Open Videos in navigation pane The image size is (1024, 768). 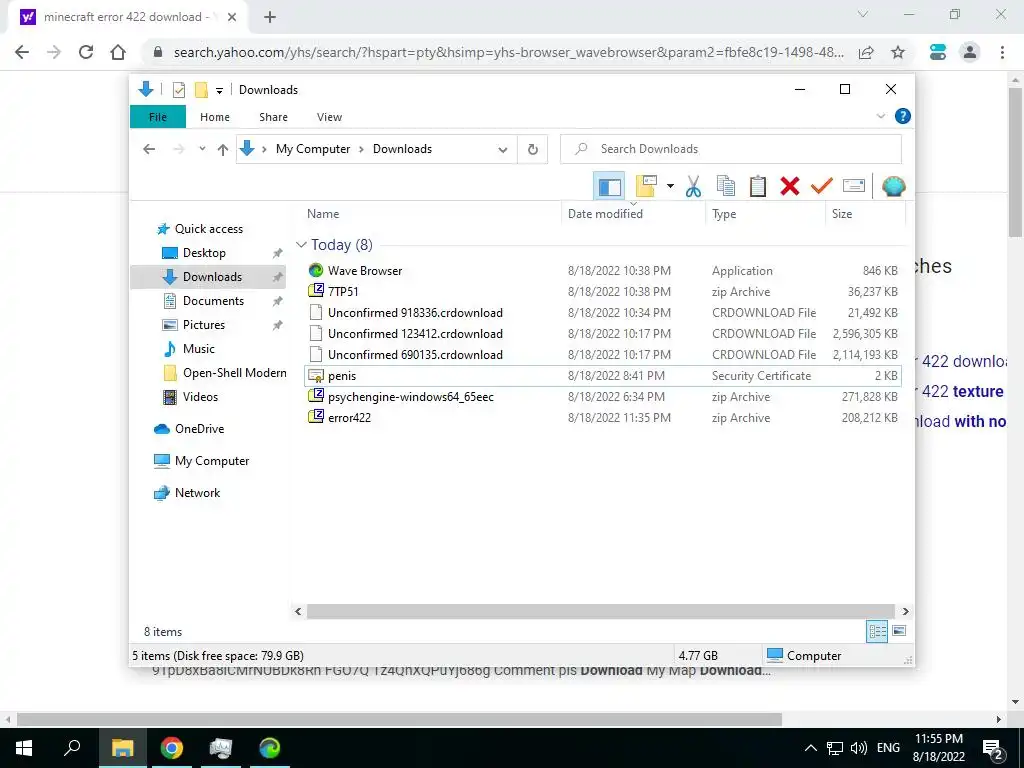coord(200,396)
